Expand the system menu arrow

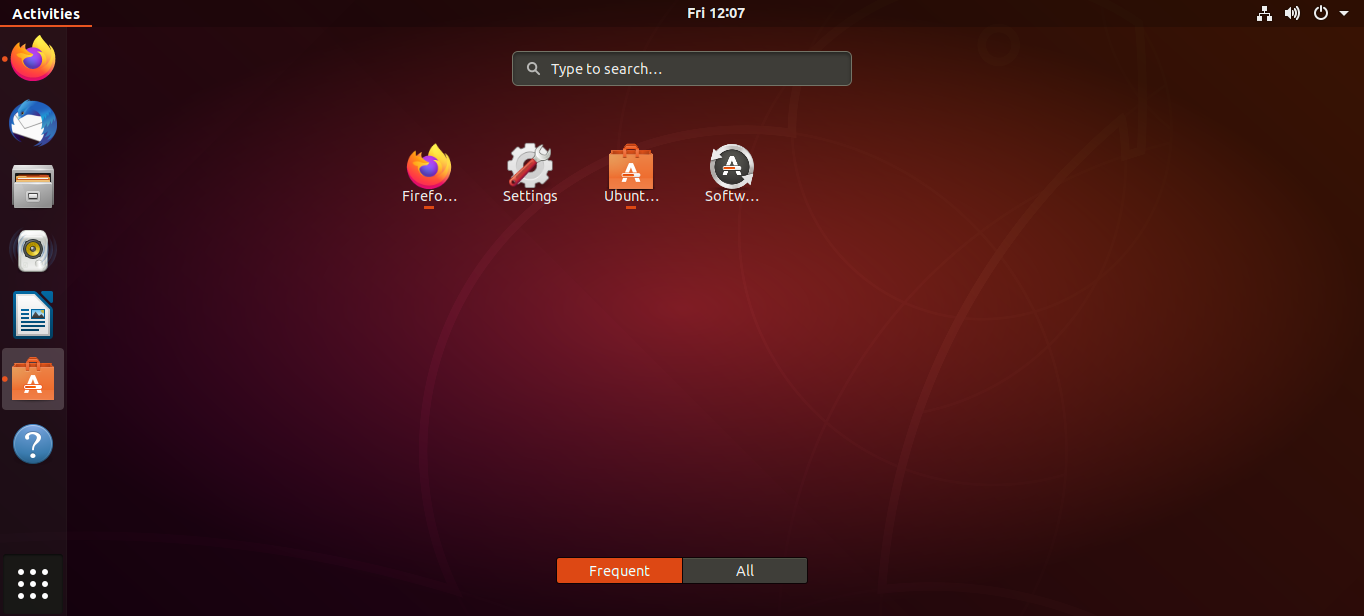tap(1344, 13)
